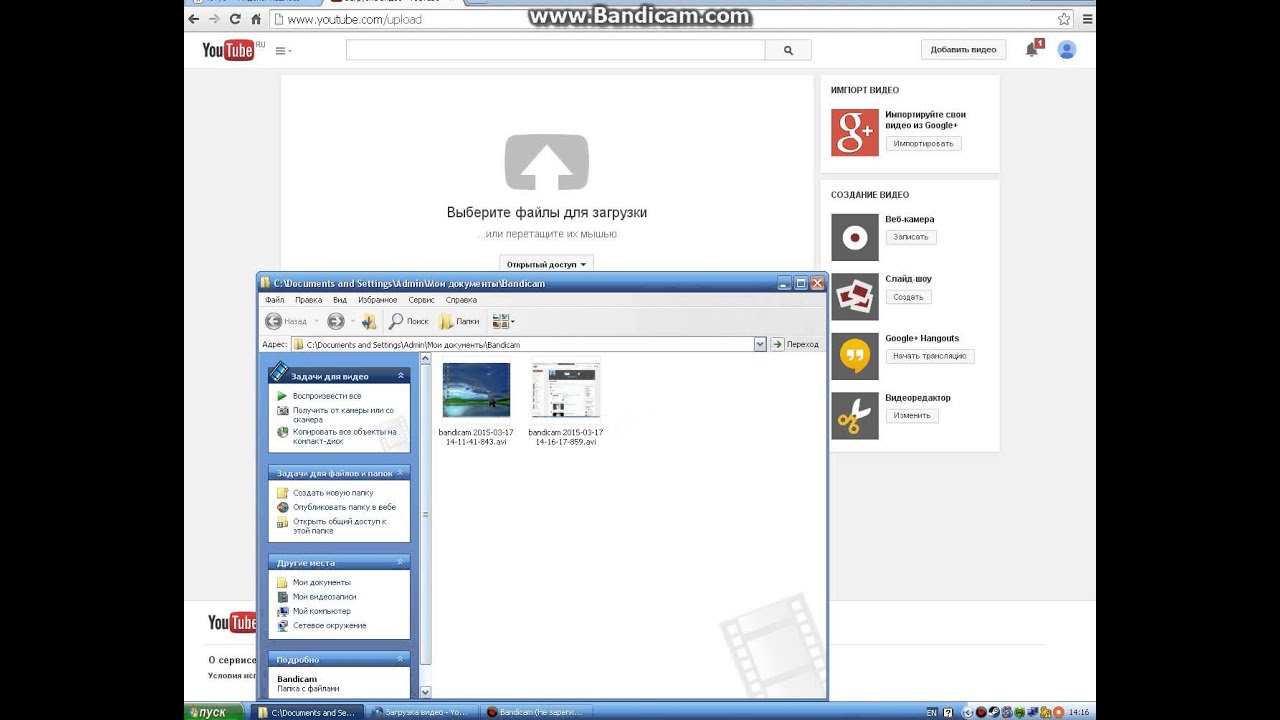Click the Explorer up-folder icon

369,321
